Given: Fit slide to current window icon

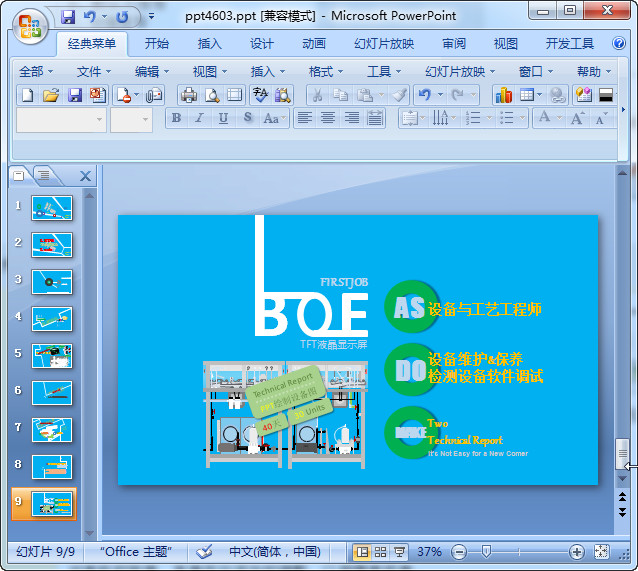Looking at the screenshot, I should click(601, 552).
